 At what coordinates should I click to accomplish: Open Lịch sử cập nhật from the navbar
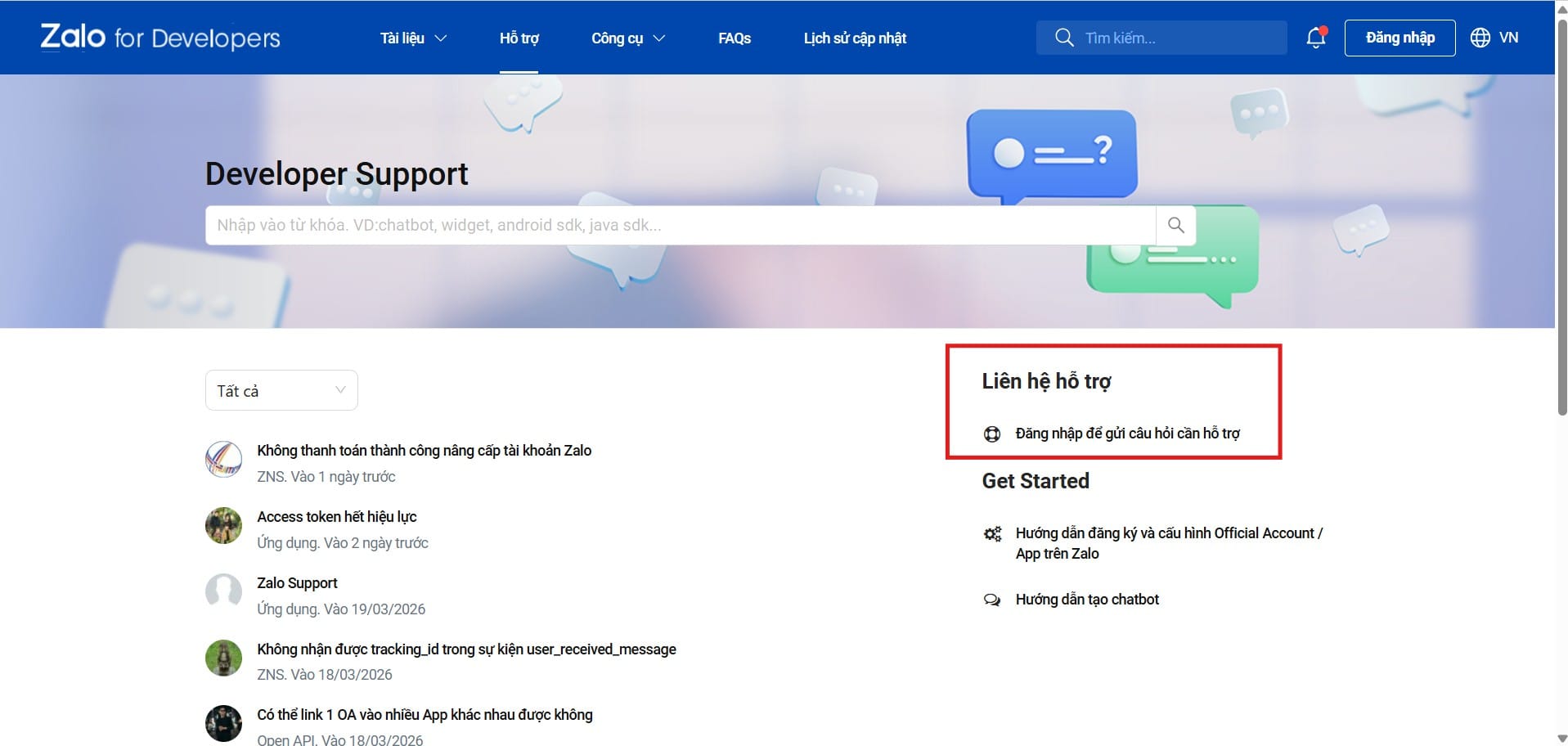click(854, 38)
